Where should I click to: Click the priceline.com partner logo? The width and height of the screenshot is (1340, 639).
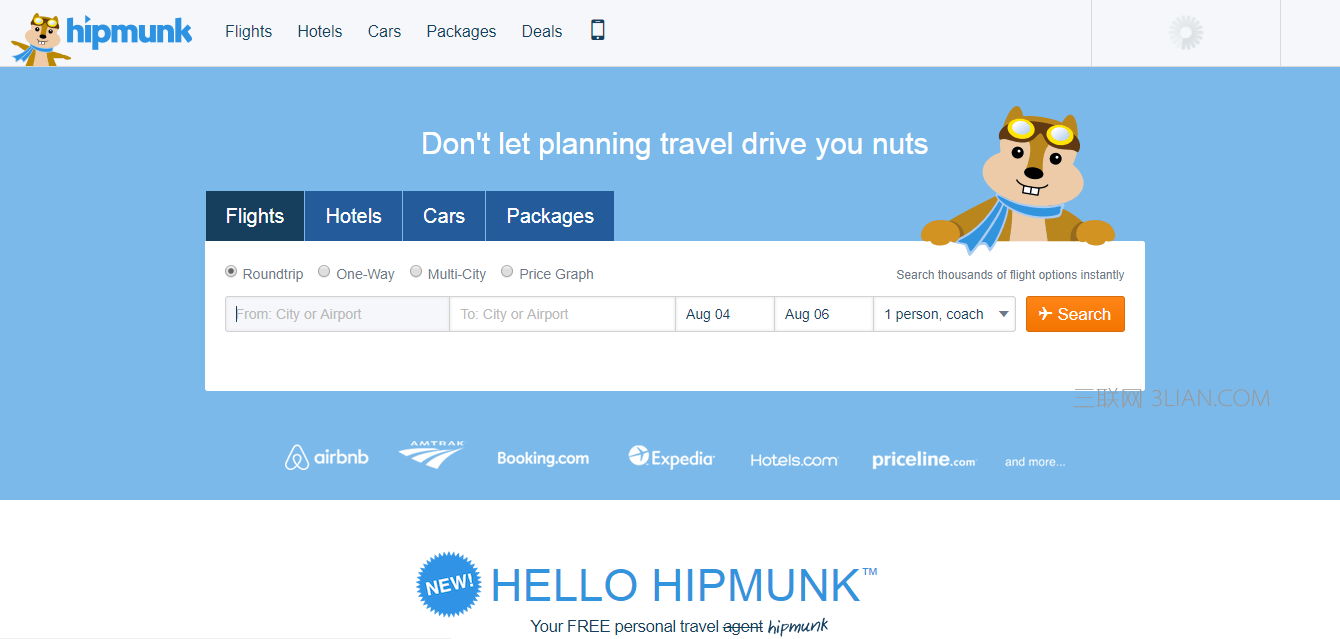923,460
